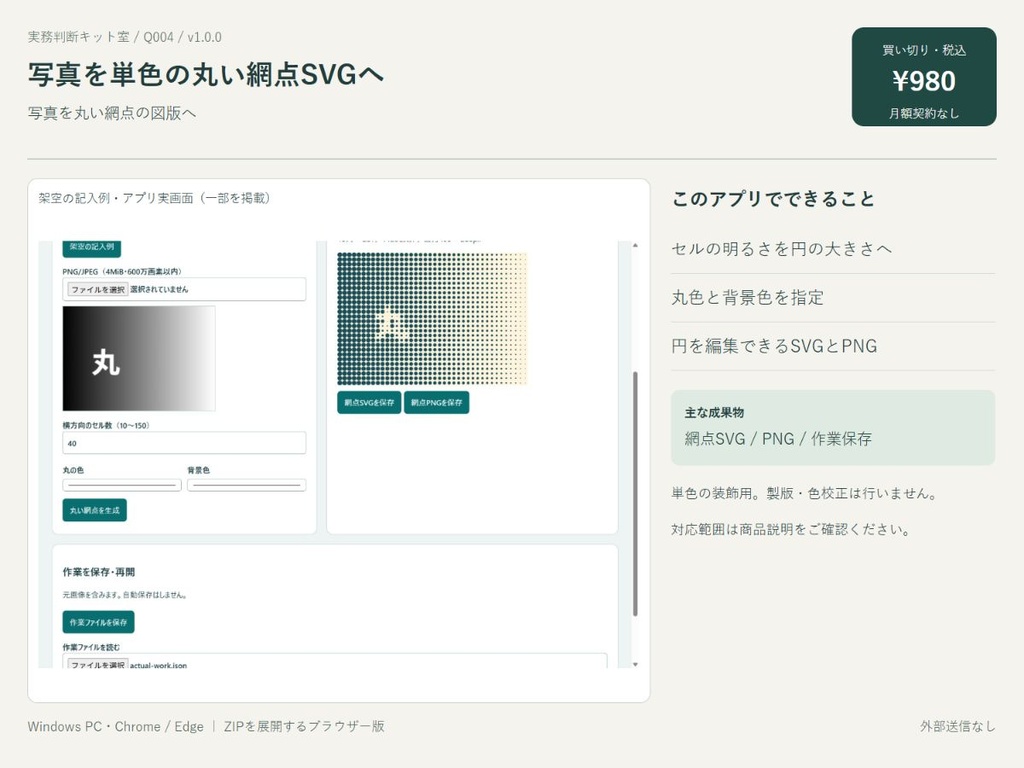The image size is (1024, 768).
Task: Click the 網点PNGを保存 button
Action: (436, 402)
